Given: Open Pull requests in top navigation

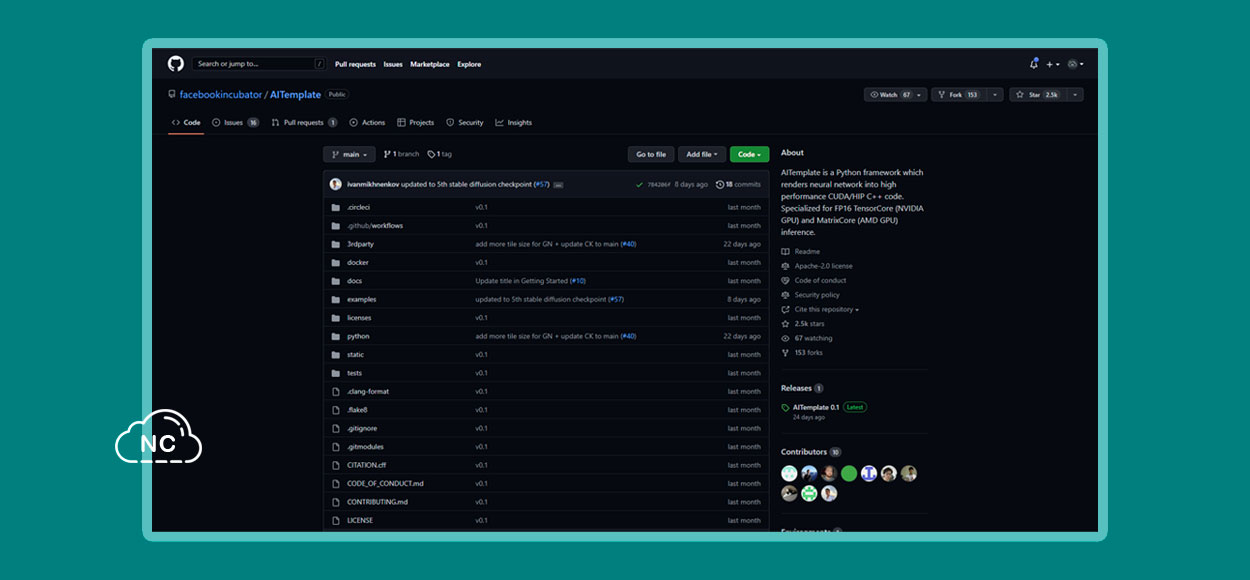Looking at the screenshot, I should coord(355,64).
